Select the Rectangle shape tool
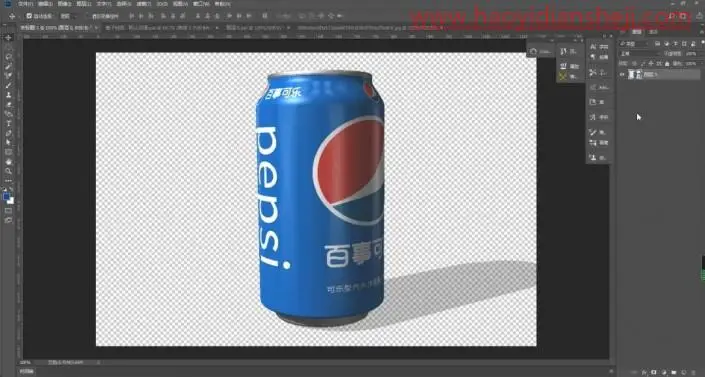Image resolution: width=705 pixels, height=377 pixels. coord(8,152)
